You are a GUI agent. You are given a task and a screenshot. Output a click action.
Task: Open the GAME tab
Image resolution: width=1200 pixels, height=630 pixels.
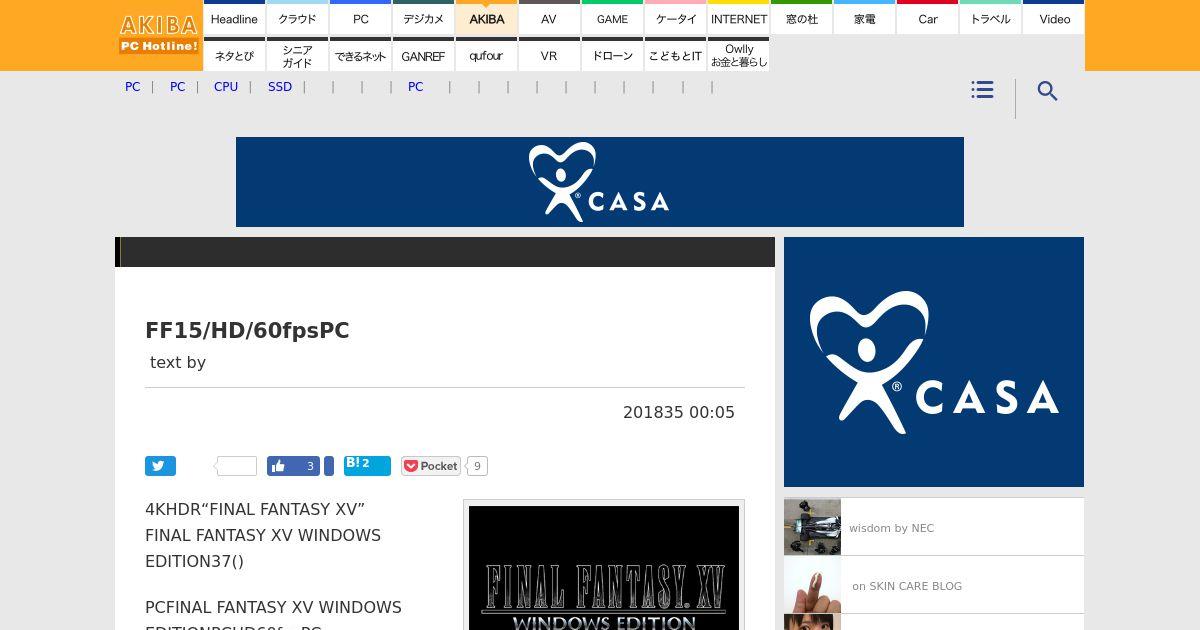coord(612,18)
